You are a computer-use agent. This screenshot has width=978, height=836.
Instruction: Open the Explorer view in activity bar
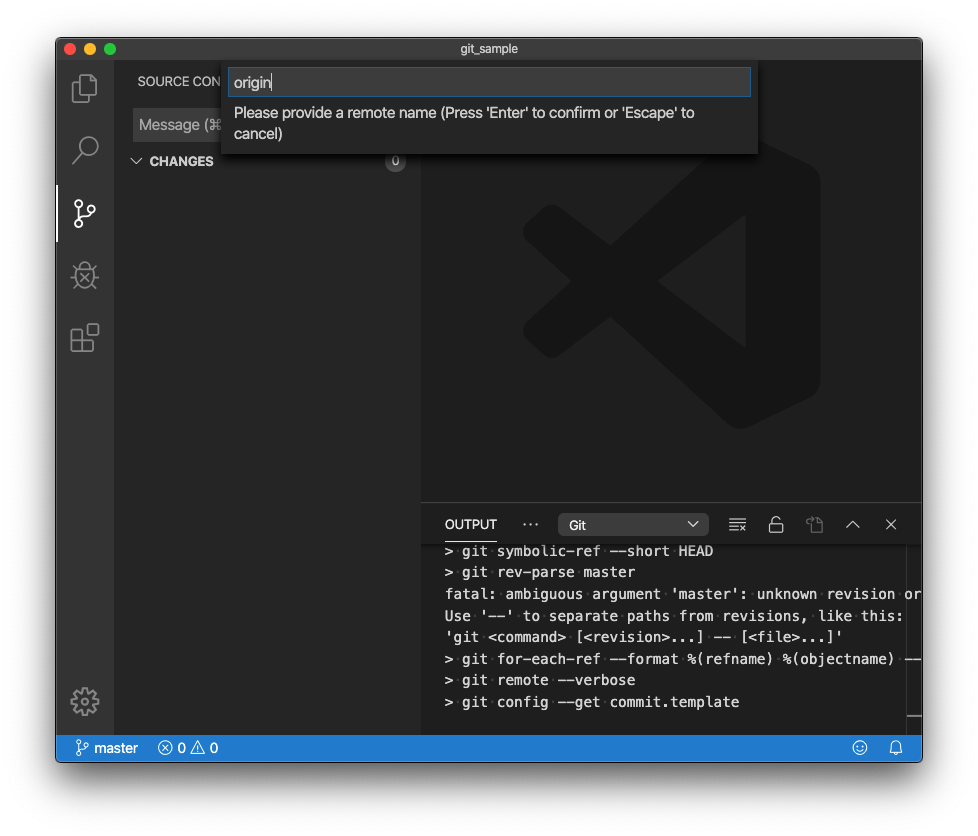click(85, 88)
